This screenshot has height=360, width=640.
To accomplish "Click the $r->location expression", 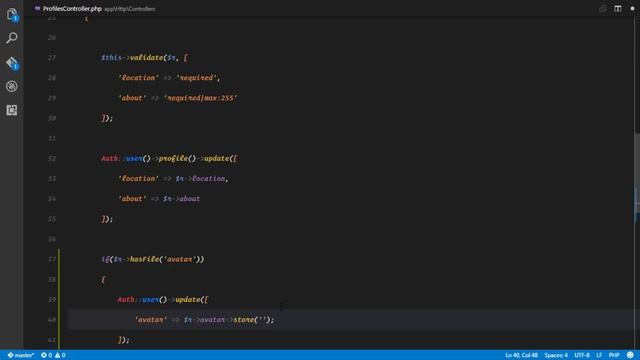I will [200, 178].
